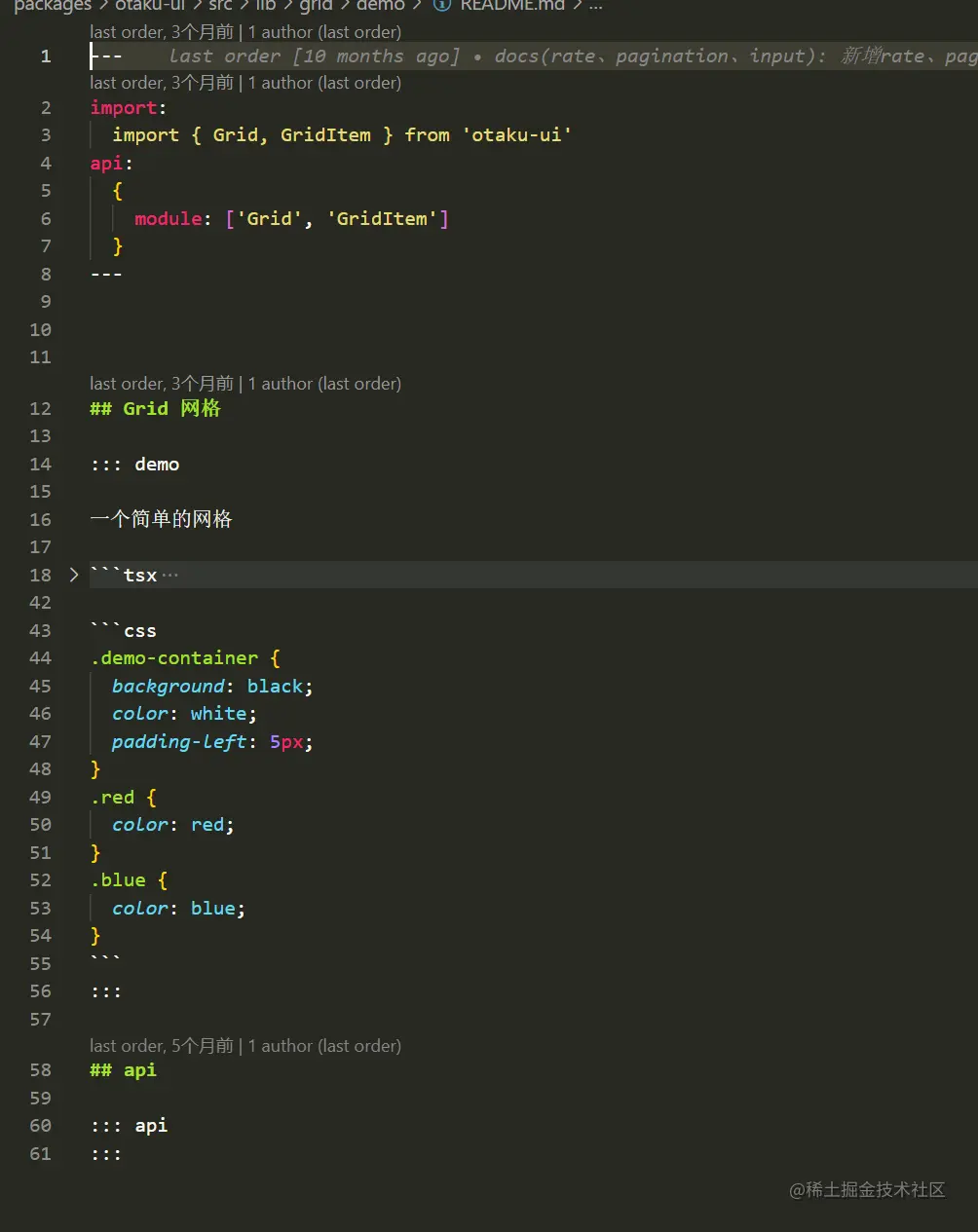
Task: Click '1 author (last order)' lens above line 1
Action: [324, 32]
